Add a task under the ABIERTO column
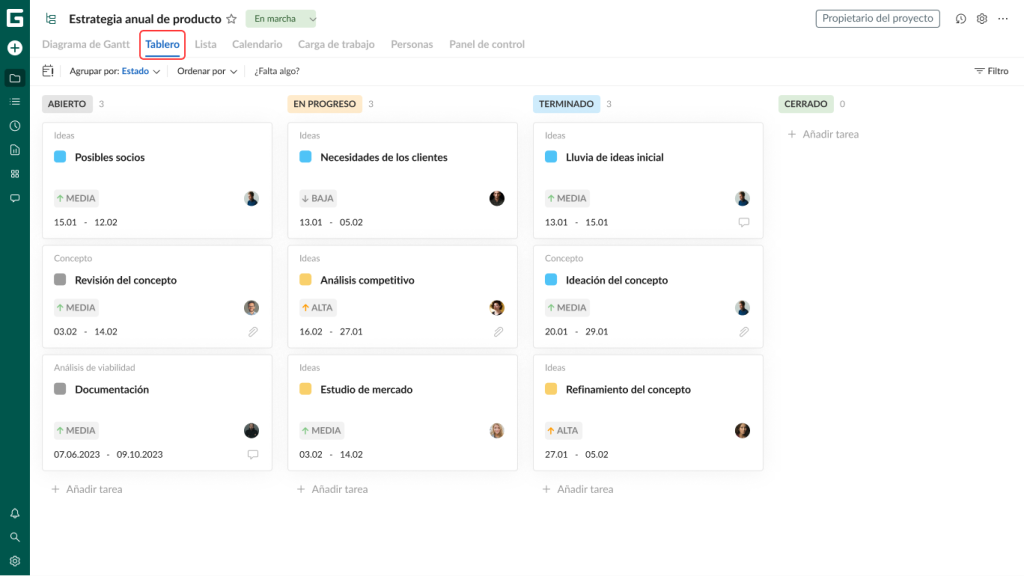This screenshot has width=1024, height=576. coord(87,489)
